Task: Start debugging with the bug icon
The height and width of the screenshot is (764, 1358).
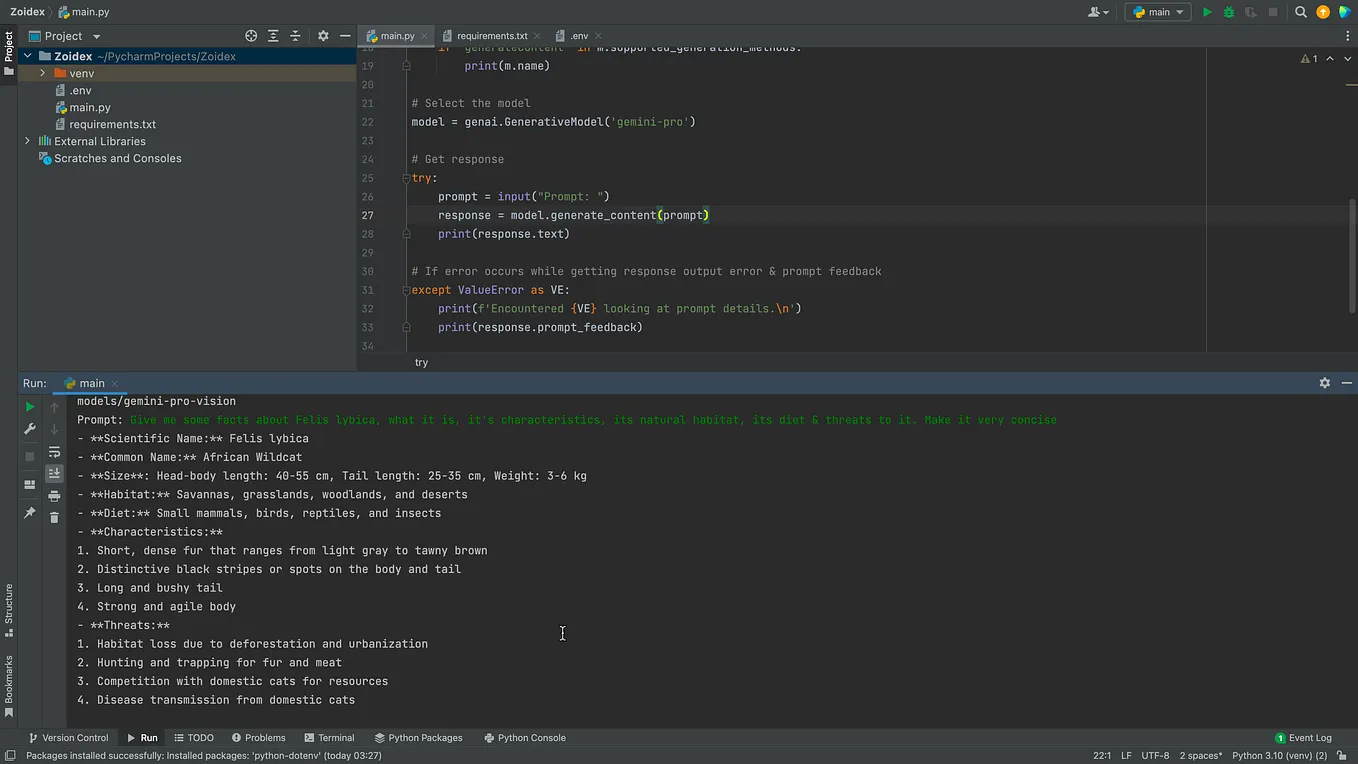Action: point(1229,12)
